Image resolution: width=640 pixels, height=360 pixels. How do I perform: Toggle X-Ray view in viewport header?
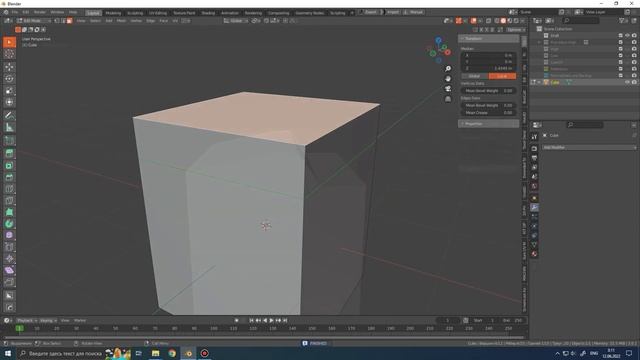tap(489, 20)
